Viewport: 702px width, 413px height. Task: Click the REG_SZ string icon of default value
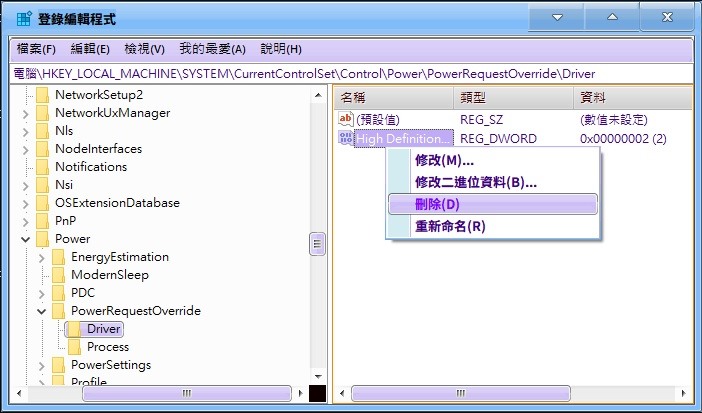point(346,119)
